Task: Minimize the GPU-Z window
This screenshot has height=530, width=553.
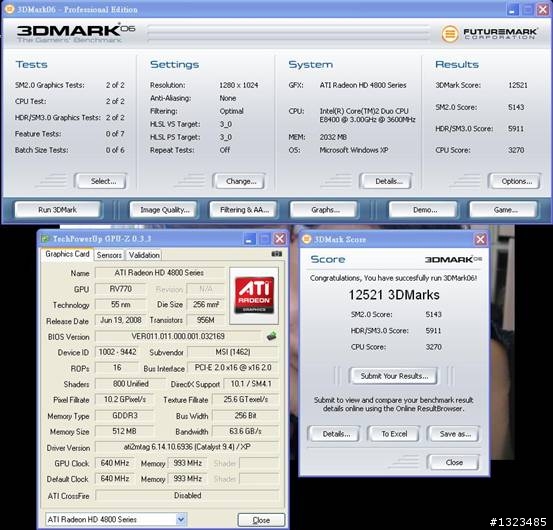Action: click(249, 239)
